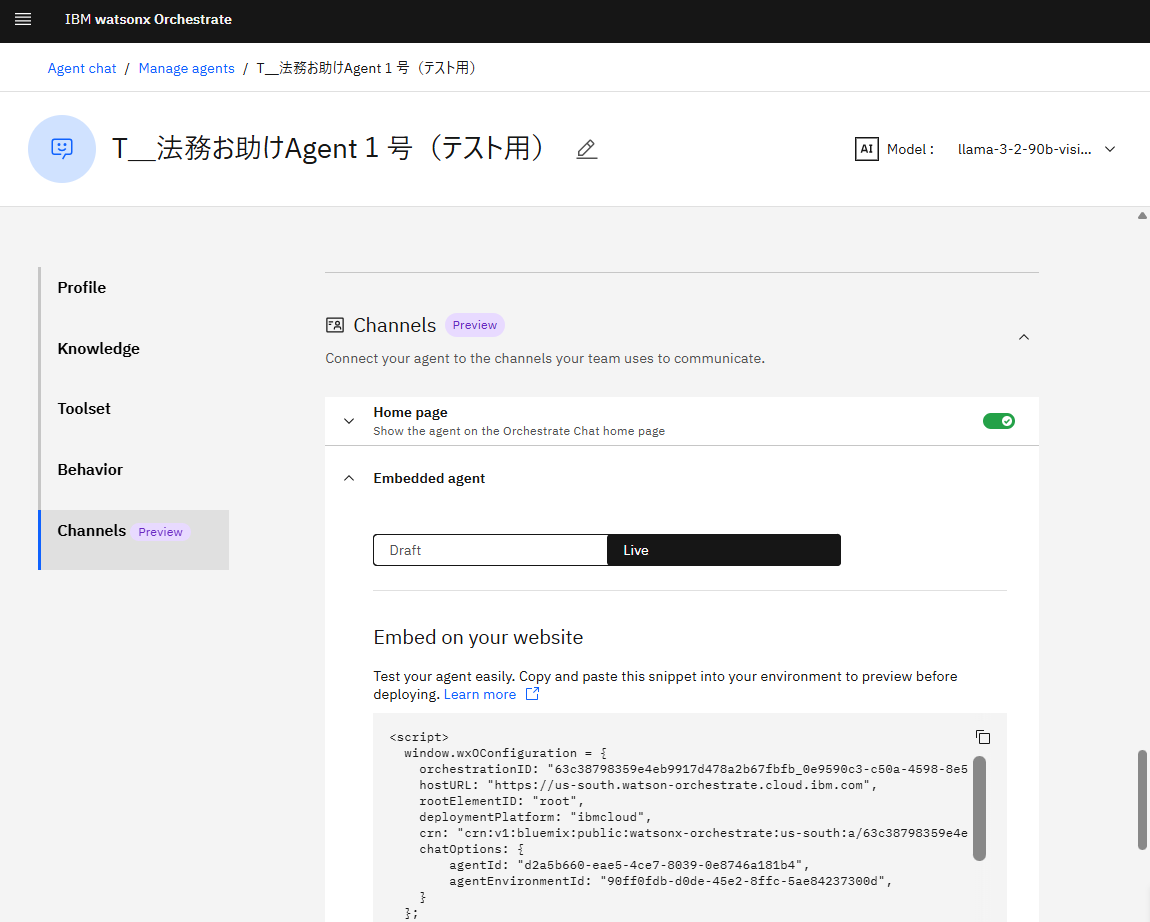The height and width of the screenshot is (922, 1150).
Task: Click the Preview badge in side navigation
Action: (x=161, y=532)
